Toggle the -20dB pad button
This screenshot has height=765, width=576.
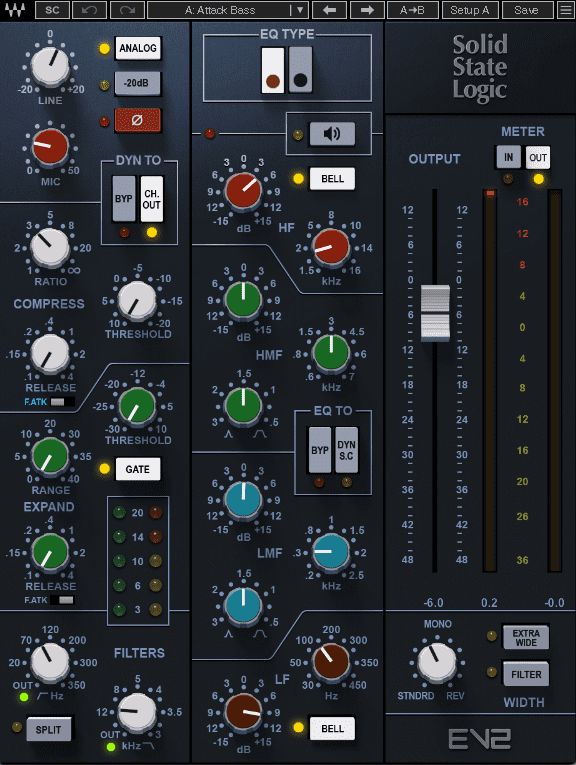point(137,83)
